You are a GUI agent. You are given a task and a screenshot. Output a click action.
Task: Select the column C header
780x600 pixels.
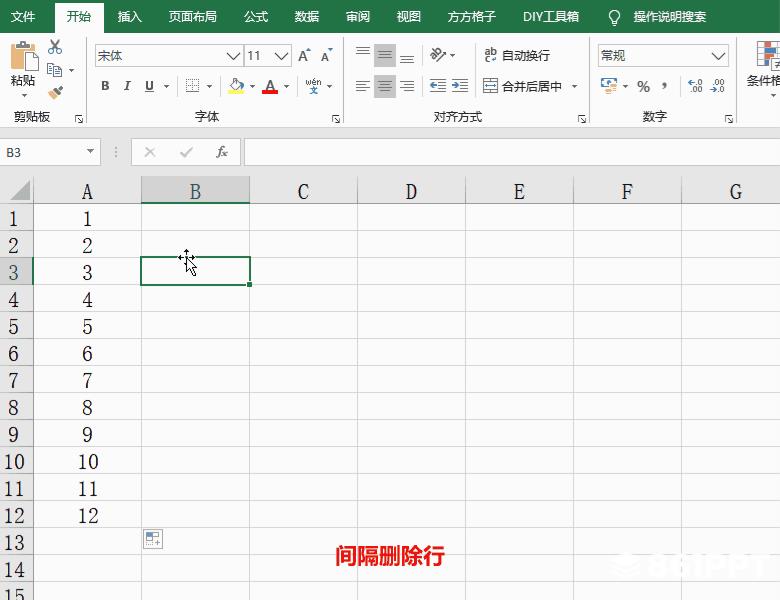303,191
